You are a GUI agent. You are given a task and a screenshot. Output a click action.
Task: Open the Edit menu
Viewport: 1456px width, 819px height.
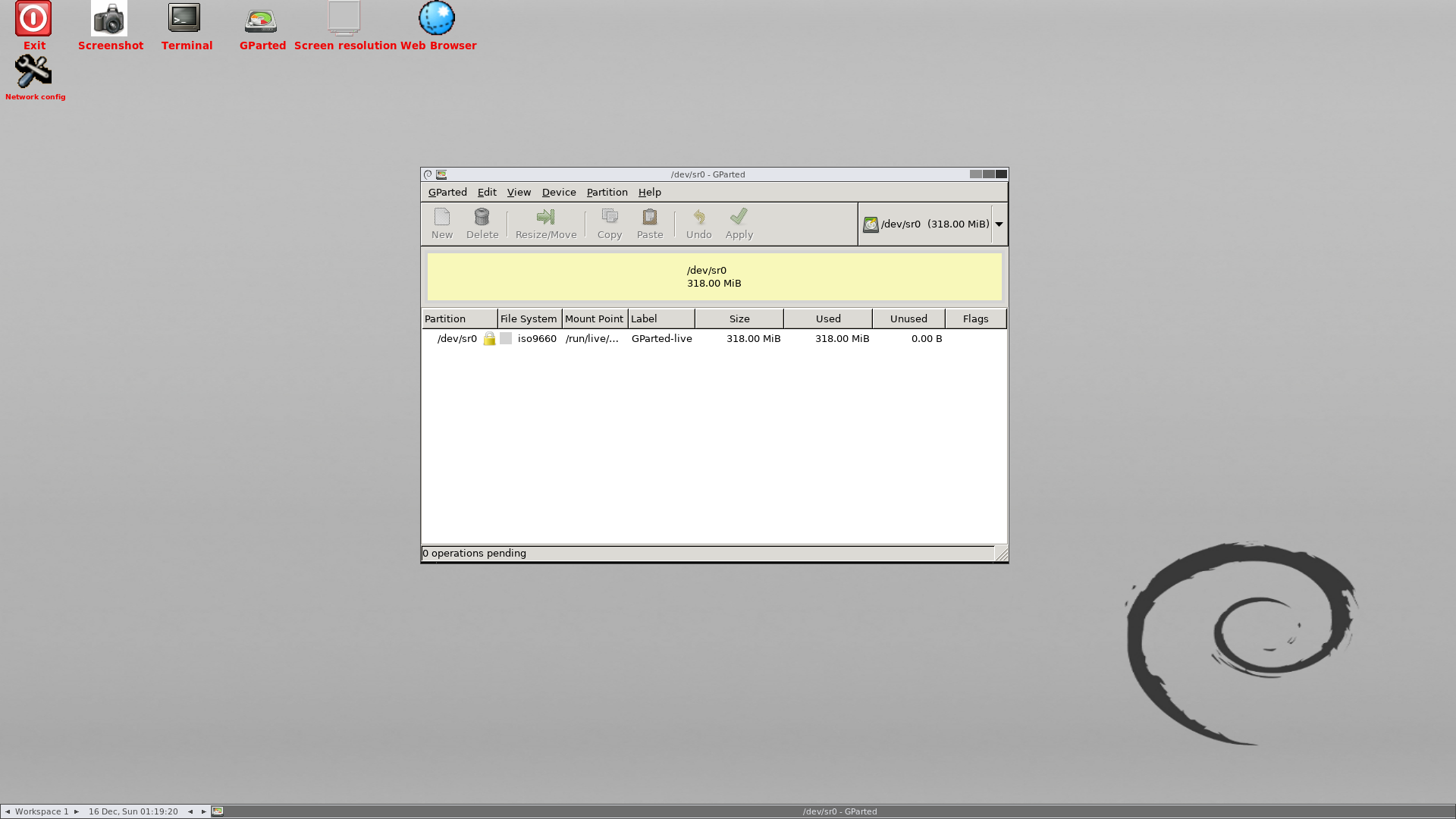point(487,193)
